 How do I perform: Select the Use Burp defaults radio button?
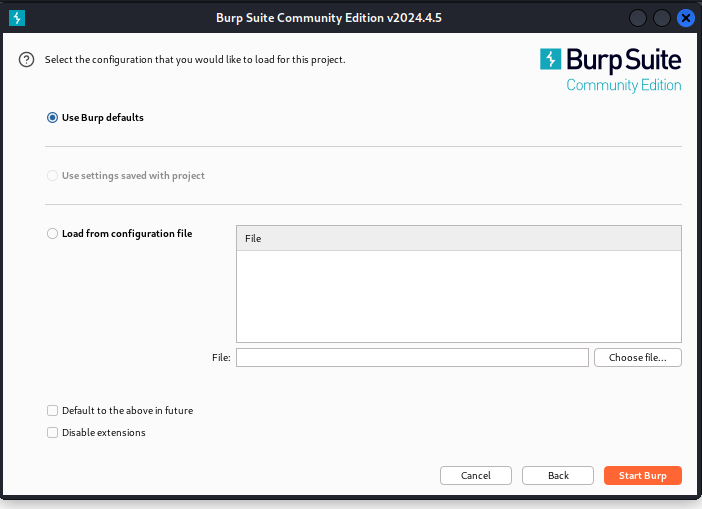(x=52, y=118)
